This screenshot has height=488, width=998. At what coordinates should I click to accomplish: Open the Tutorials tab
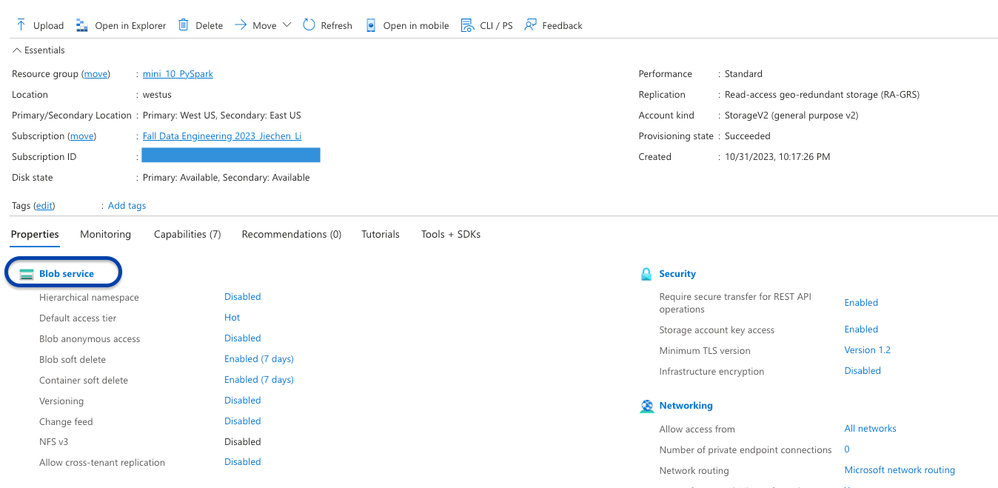(381, 234)
